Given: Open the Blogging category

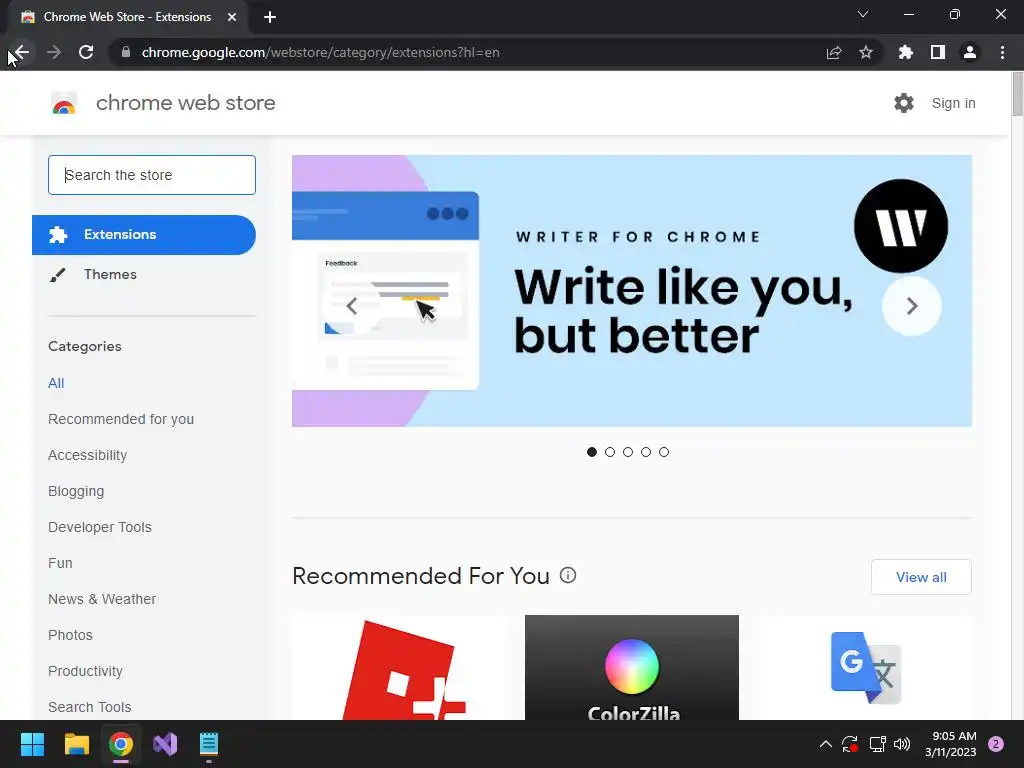Looking at the screenshot, I should (x=76, y=491).
